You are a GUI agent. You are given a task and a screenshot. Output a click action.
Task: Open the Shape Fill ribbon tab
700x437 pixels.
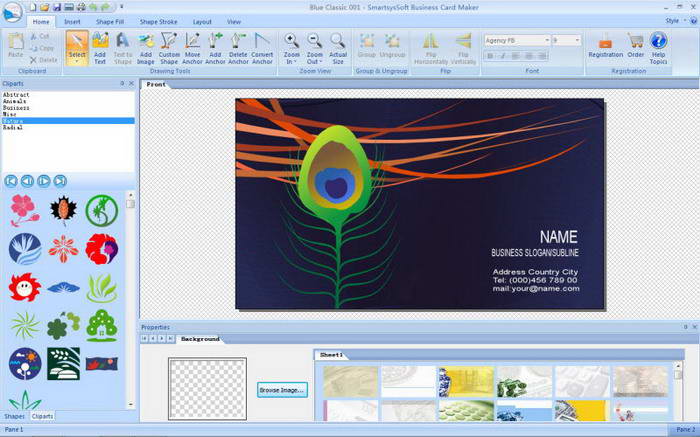click(x=110, y=21)
